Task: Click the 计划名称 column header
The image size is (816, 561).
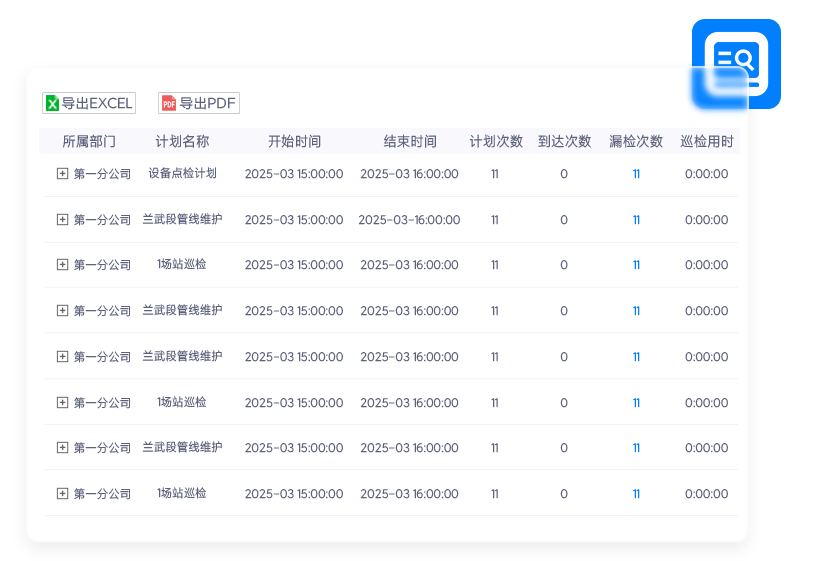Action: (x=182, y=142)
